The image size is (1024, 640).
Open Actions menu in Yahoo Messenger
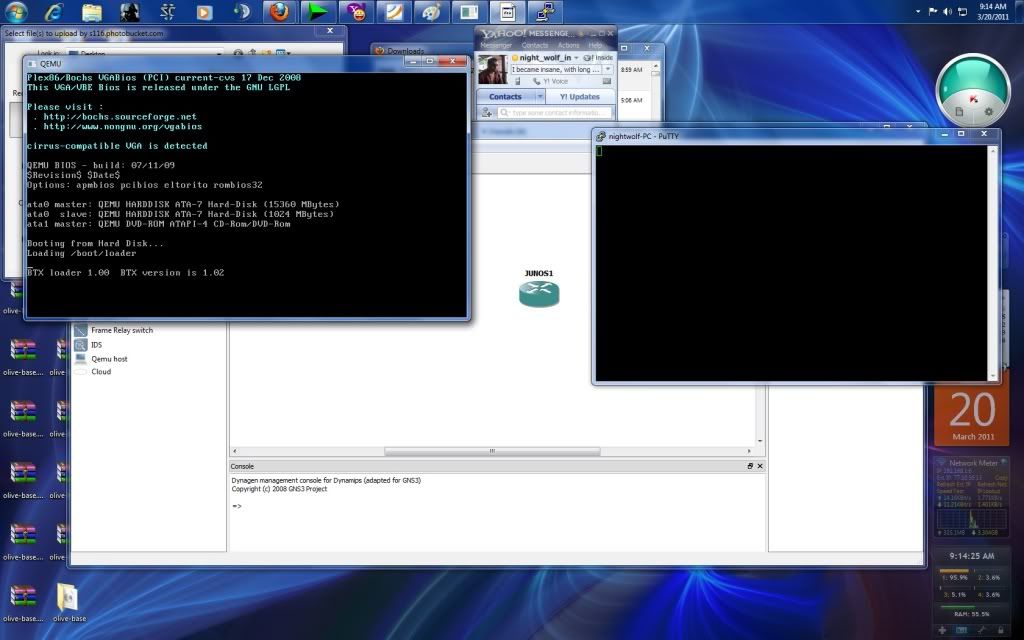click(x=568, y=45)
